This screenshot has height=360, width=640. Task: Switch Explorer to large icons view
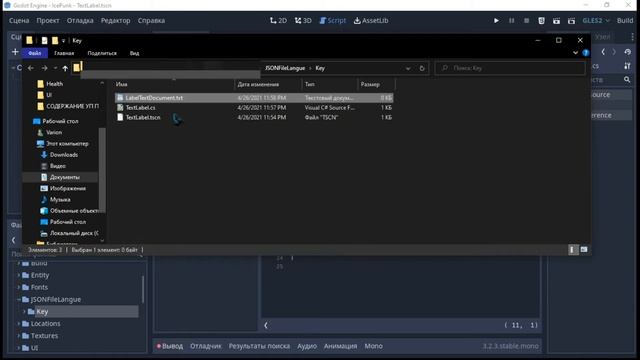click(584, 249)
